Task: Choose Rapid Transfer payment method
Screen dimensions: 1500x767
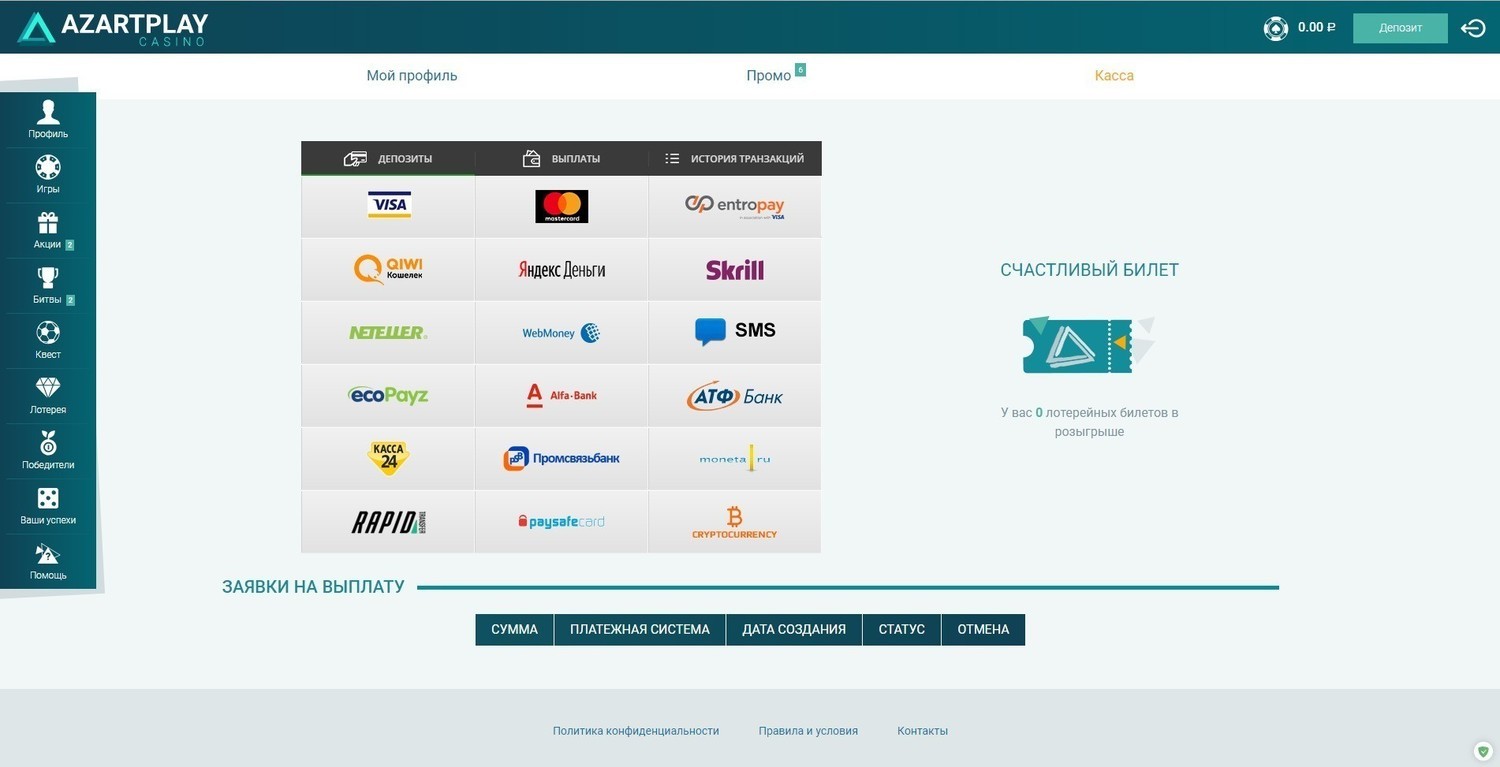Action: click(388, 521)
